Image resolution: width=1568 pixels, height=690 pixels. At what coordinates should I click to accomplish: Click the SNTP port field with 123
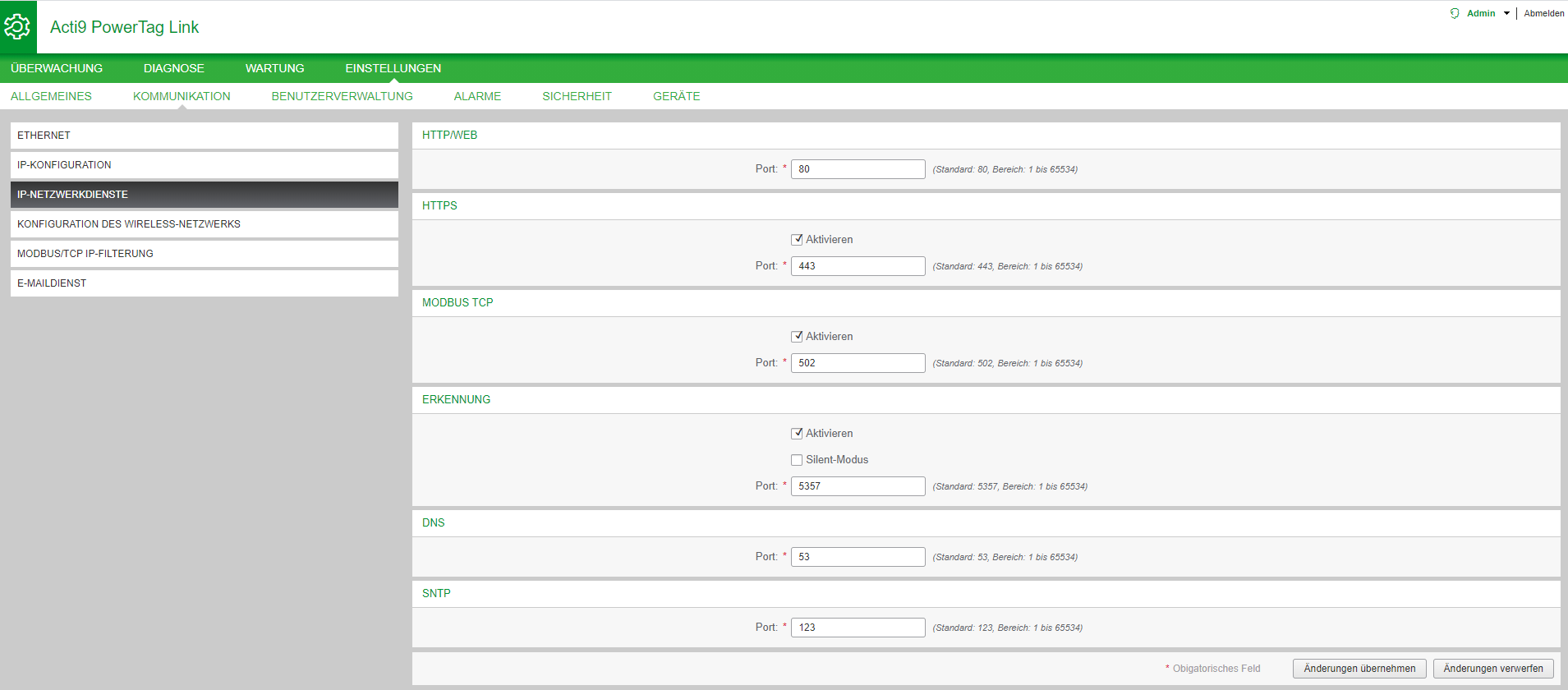pyautogui.click(x=858, y=628)
